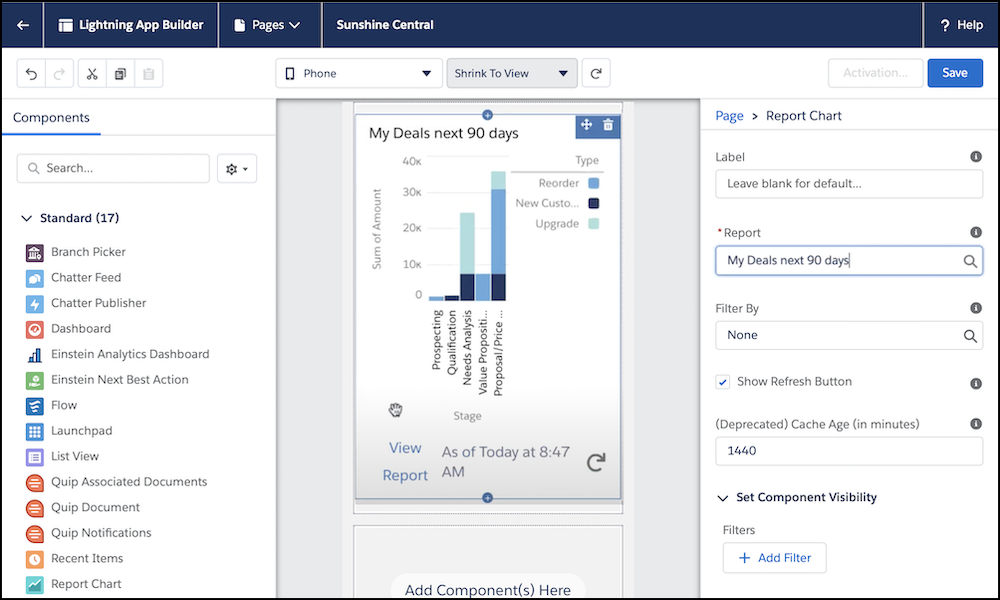
Task: Select the Chatter Publisher icon
Action: (34, 303)
